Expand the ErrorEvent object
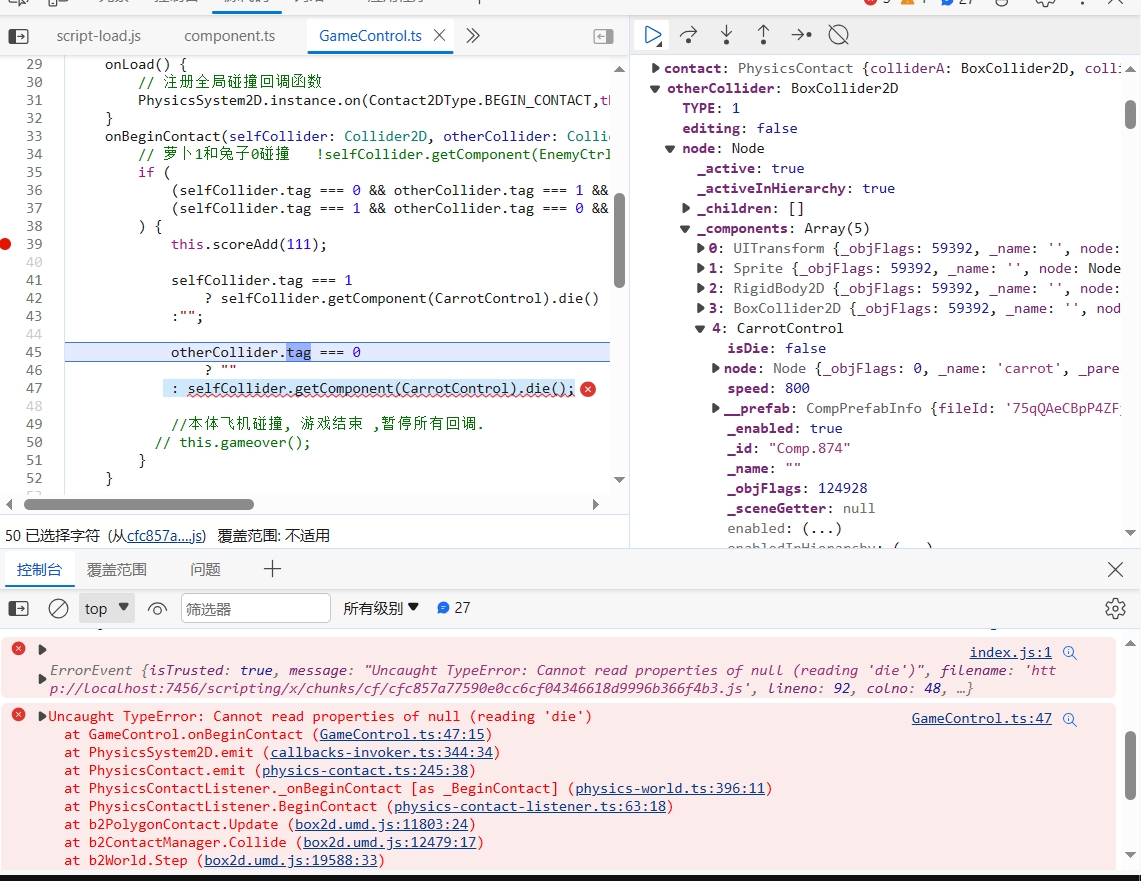1141x881 pixels. point(42,679)
